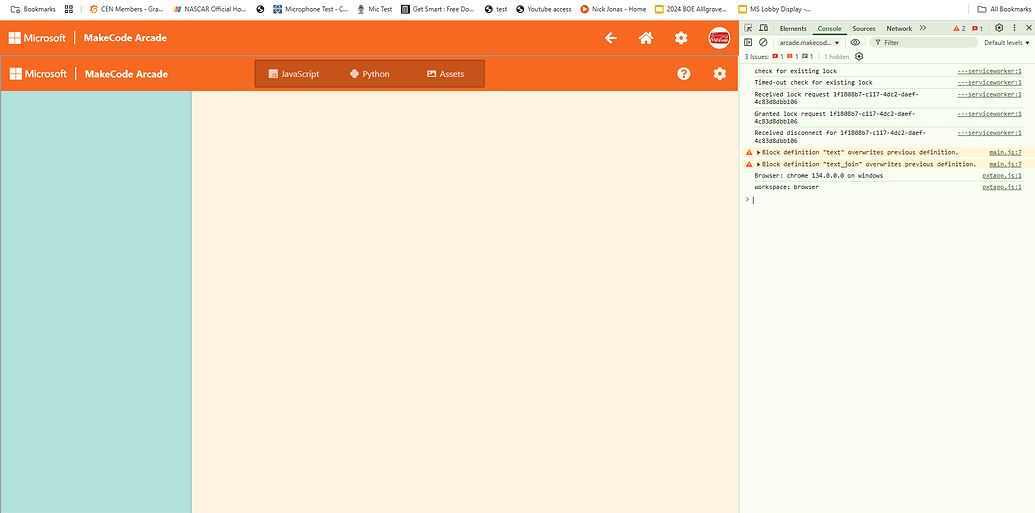Open the Youtube access bookmark
The width and height of the screenshot is (1035, 513).
point(543,9)
